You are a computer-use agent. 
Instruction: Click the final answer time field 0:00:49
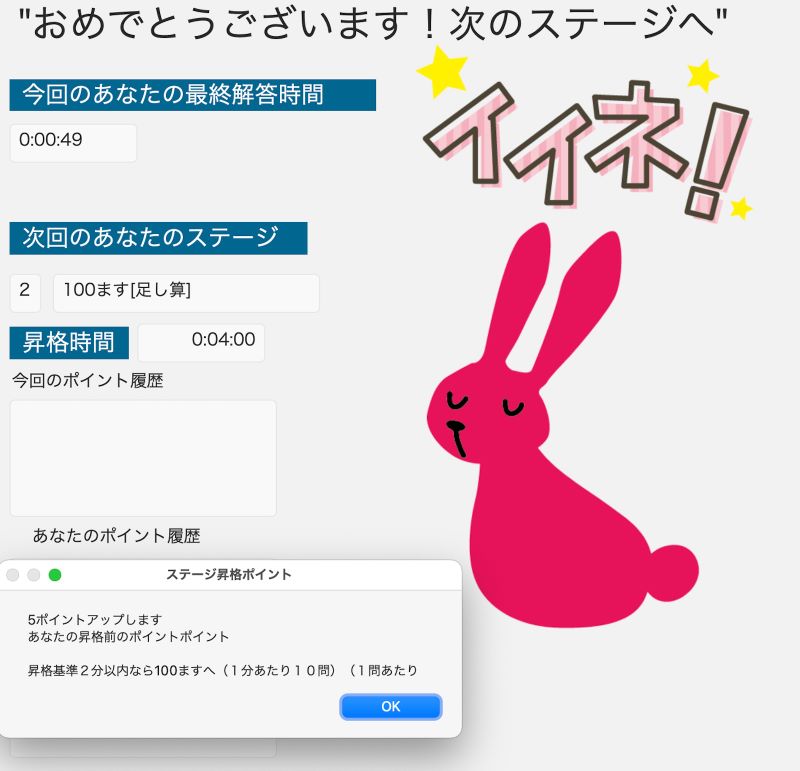[73, 143]
